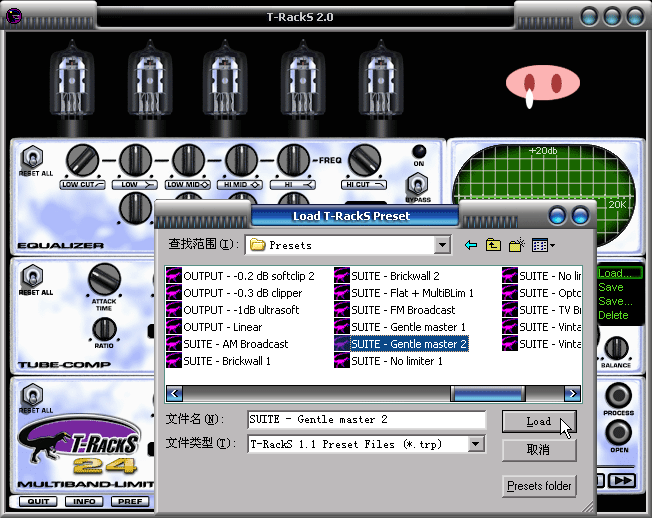Click QUIT button in T-RackS window
Image resolution: width=652 pixels, height=518 pixels.
pos(39,501)
